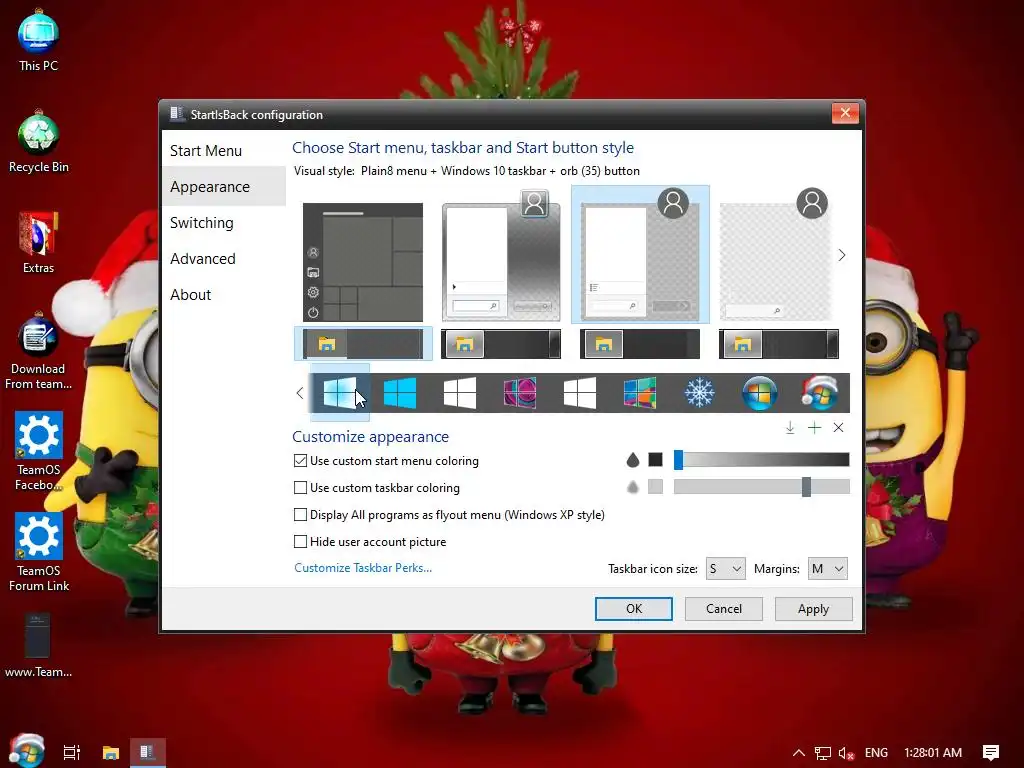
Task: Select the first highlighted taskbar style preview
Action: pyautogui.click(x=363, y=344)
